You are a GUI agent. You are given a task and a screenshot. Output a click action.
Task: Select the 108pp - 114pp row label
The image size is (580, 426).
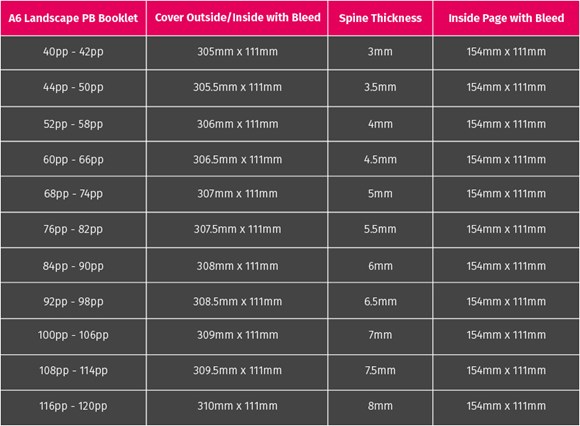(73, 370)
